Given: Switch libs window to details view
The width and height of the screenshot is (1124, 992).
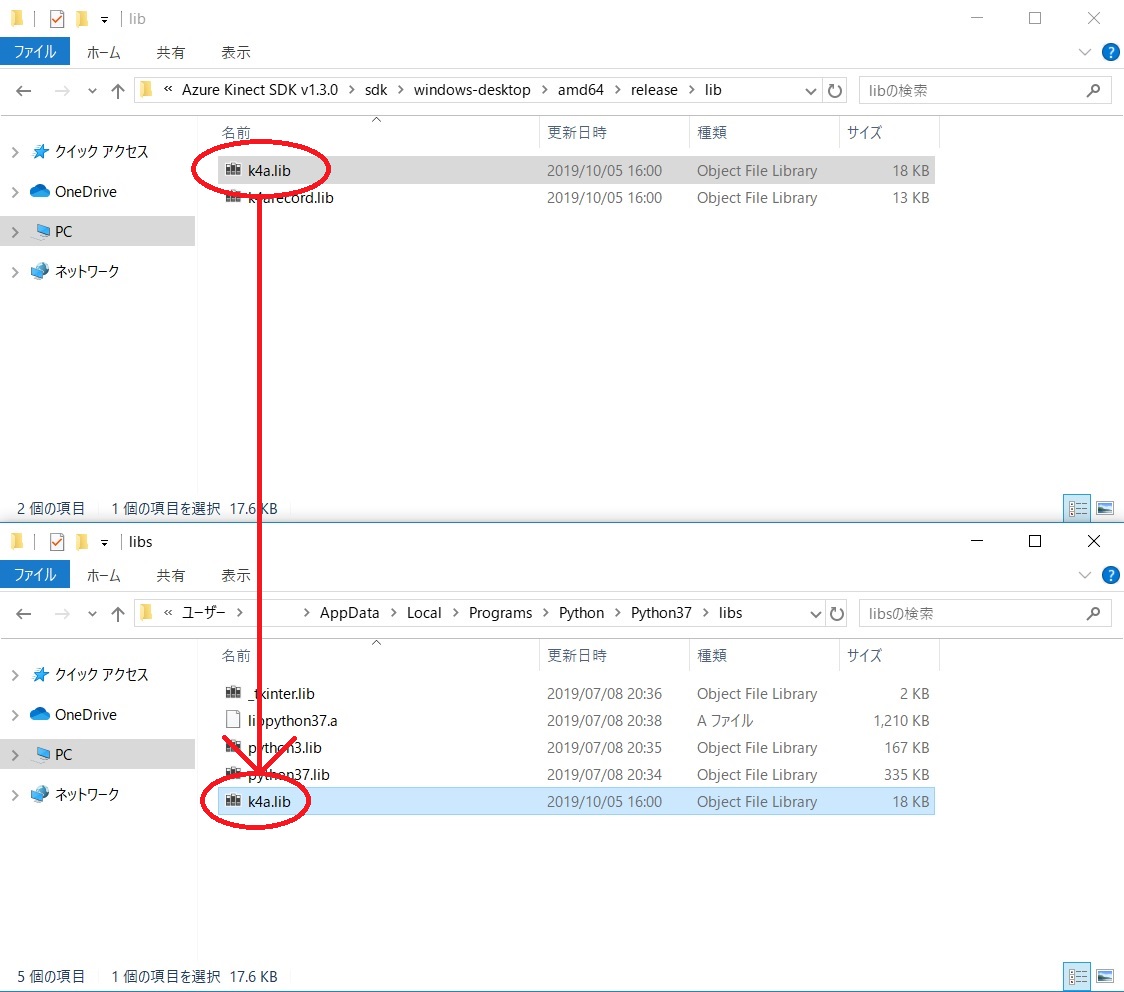Looking at the screenshot, I should pos(1077,976).
